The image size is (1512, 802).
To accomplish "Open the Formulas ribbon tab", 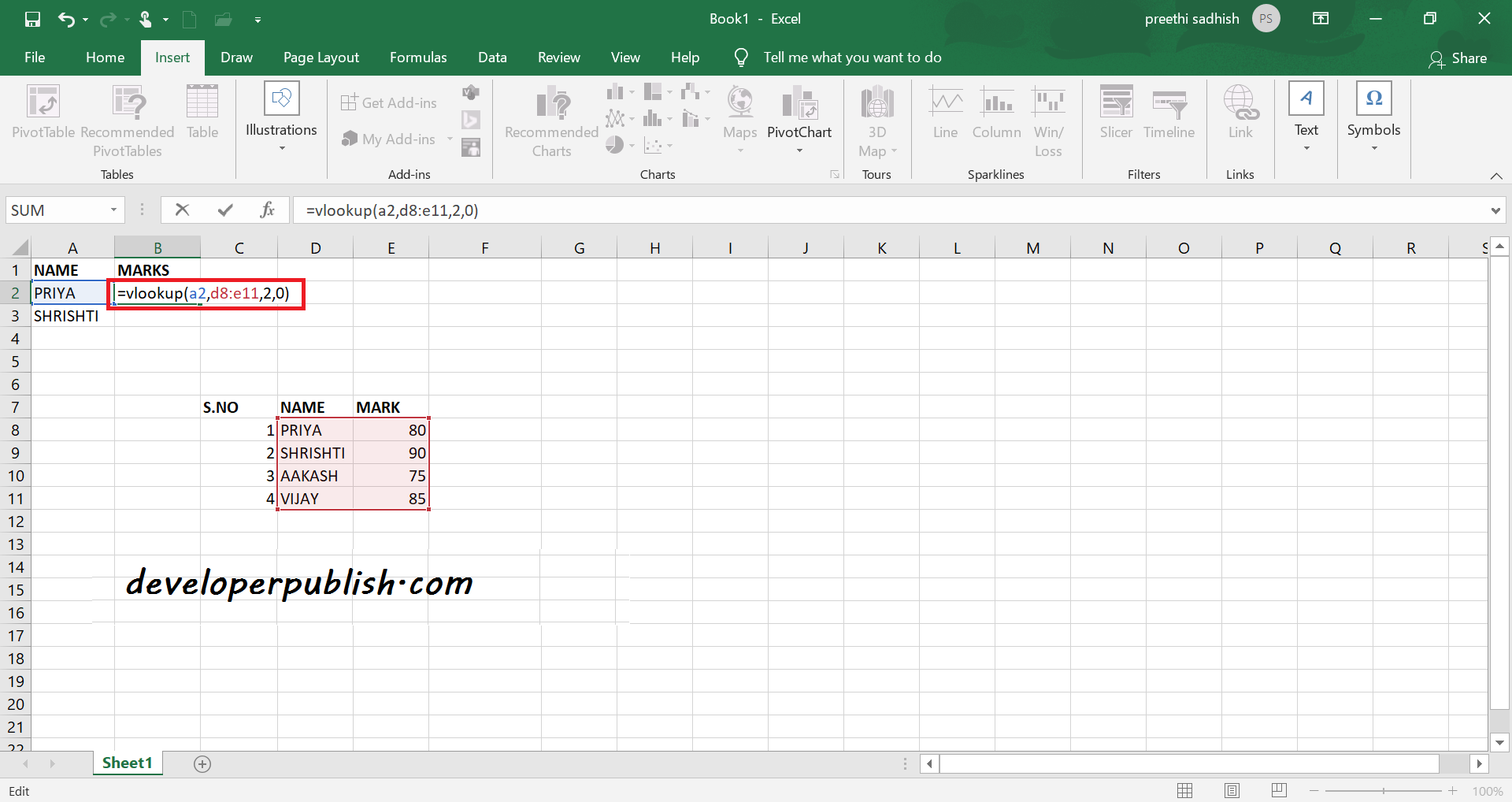I will [x=418, y=58].
